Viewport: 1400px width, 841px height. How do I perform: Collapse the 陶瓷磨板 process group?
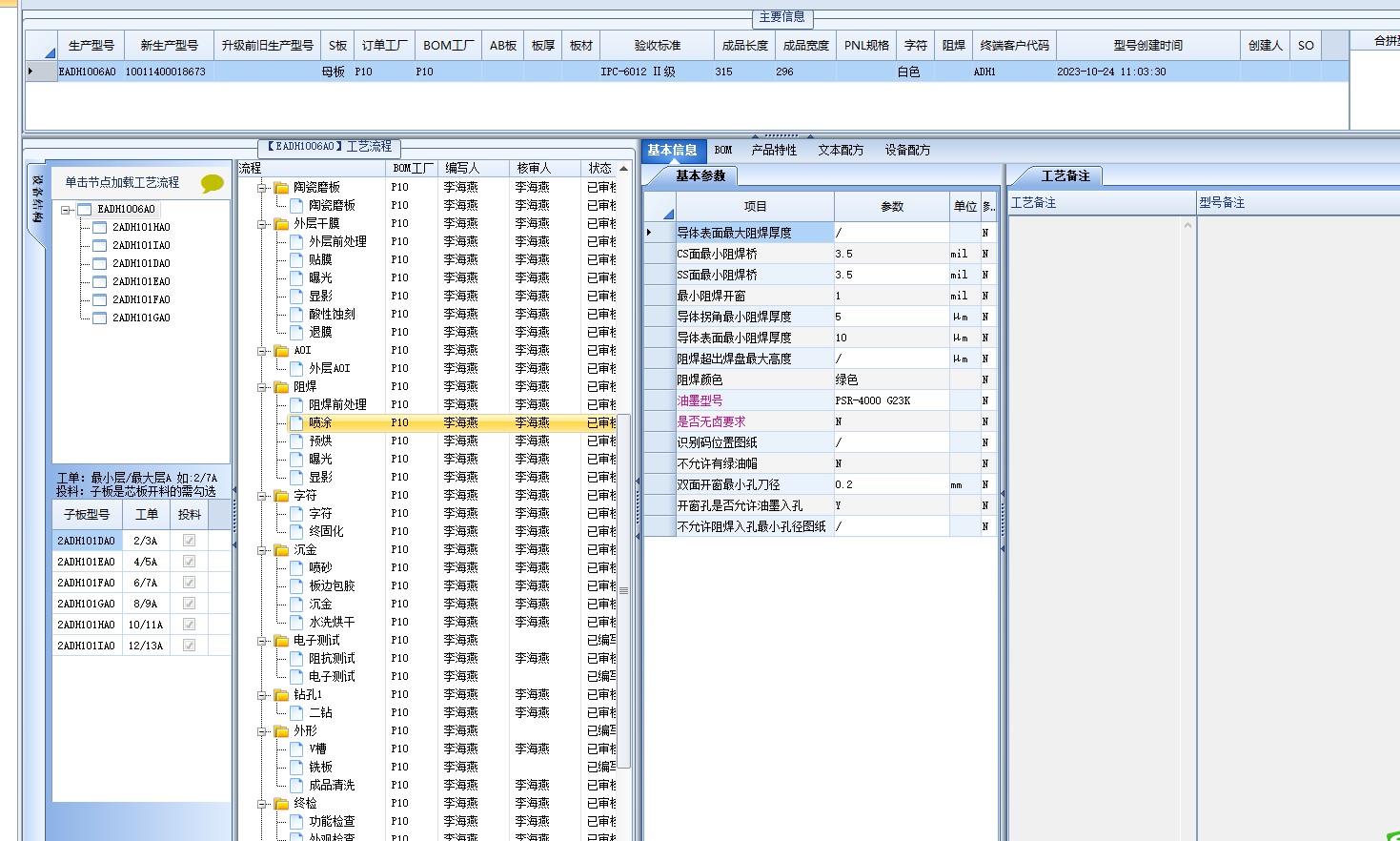click(x=262, y=188)
